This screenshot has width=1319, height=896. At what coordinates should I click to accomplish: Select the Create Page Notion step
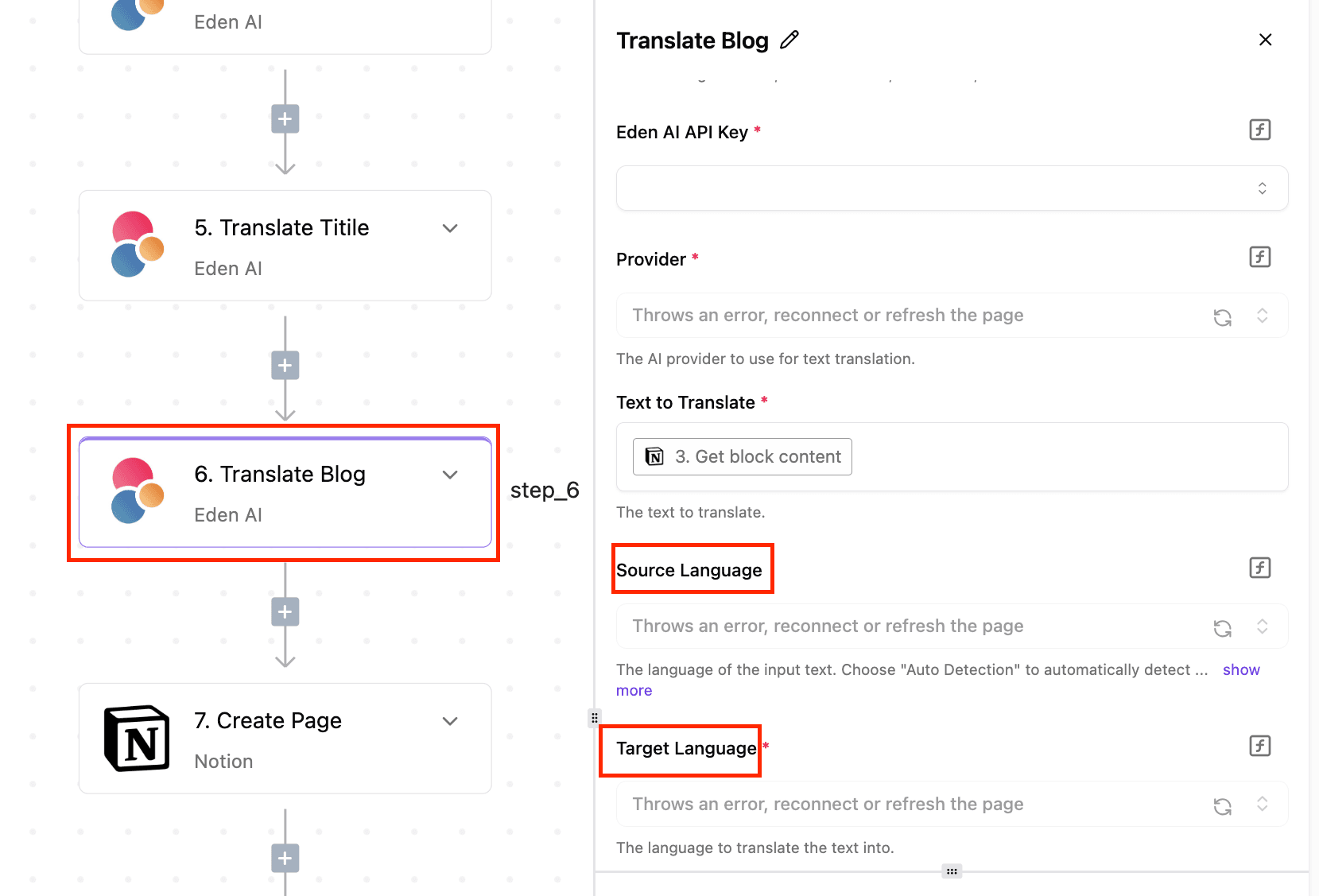click(x=285, y=739)
